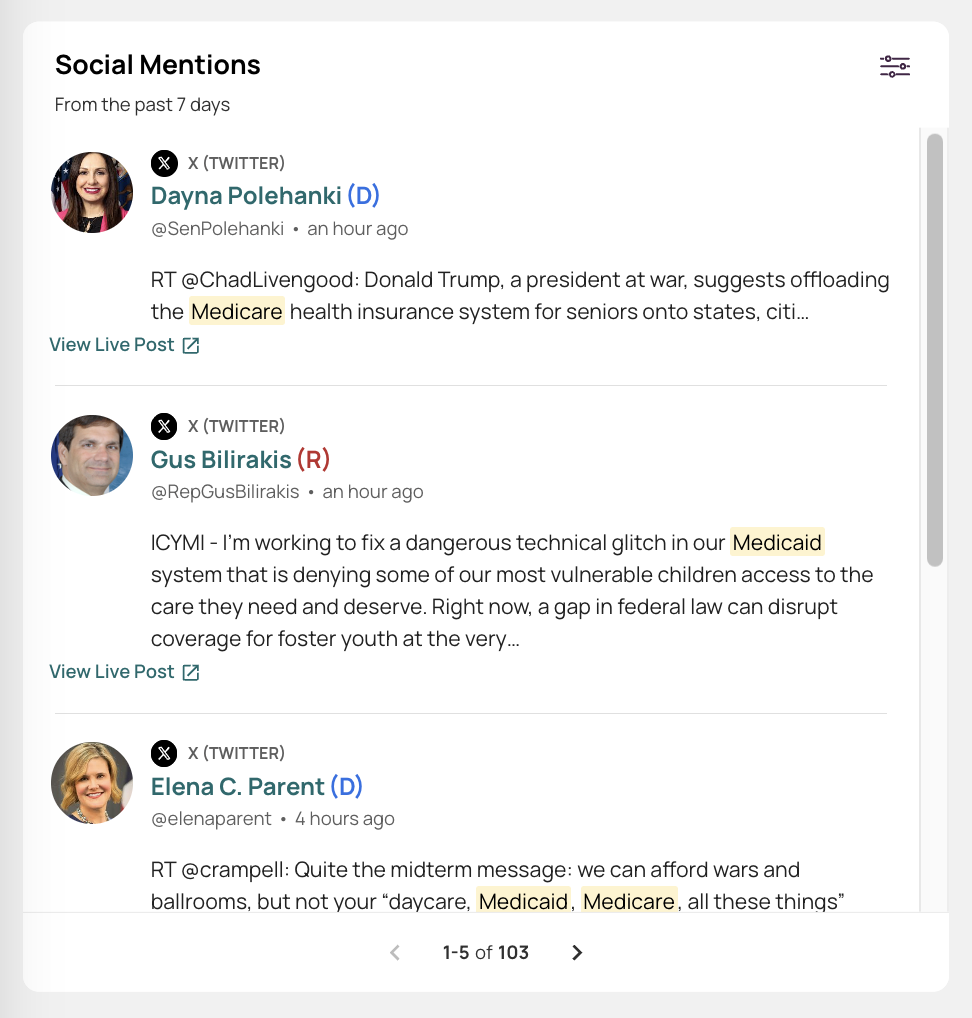Image resolution: width=972 pixels, height=1018 pixels.
Task: View Live Post for Dayna Polehanki's retweet
Action: tap(124, 345)
